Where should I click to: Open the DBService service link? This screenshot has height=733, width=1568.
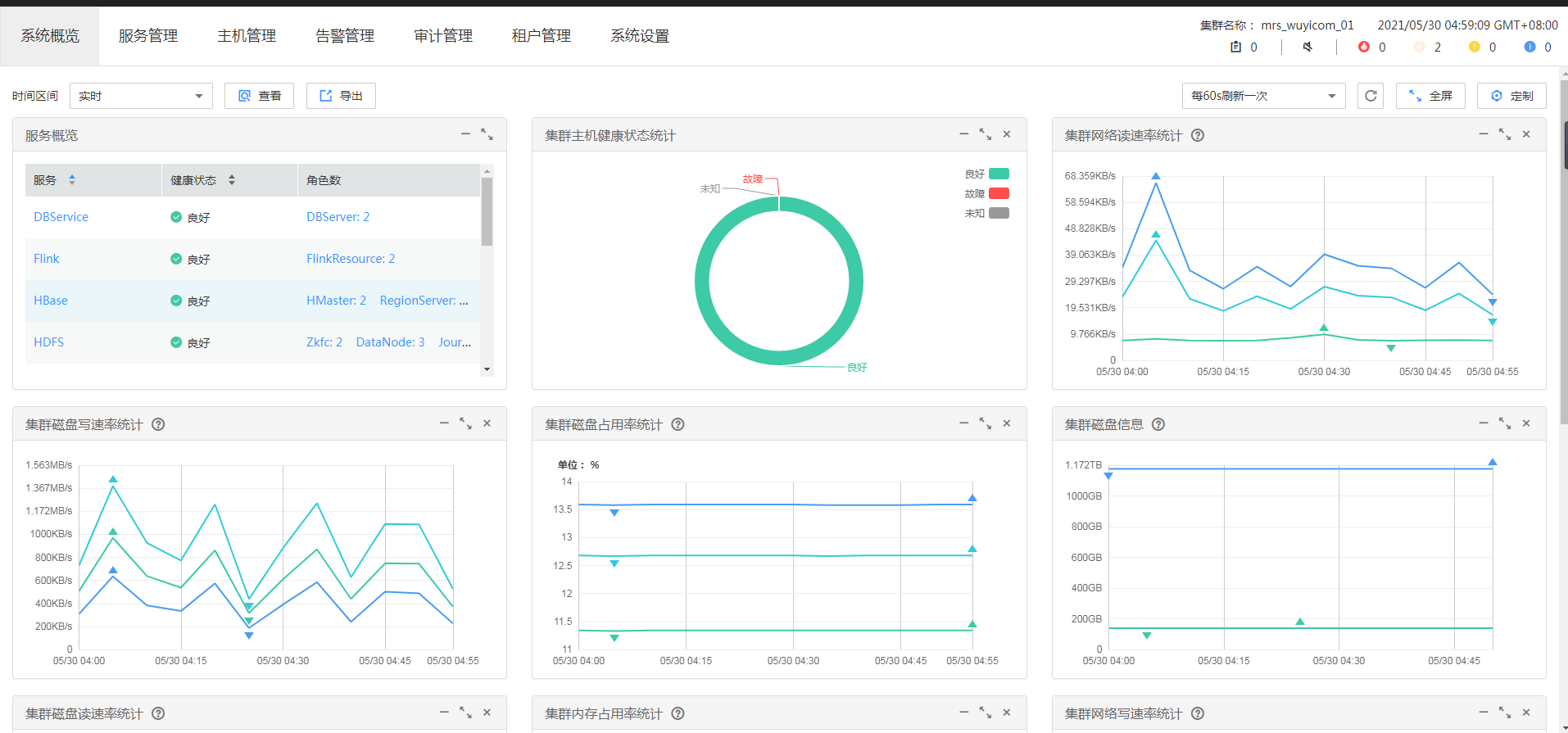[61, 217]
